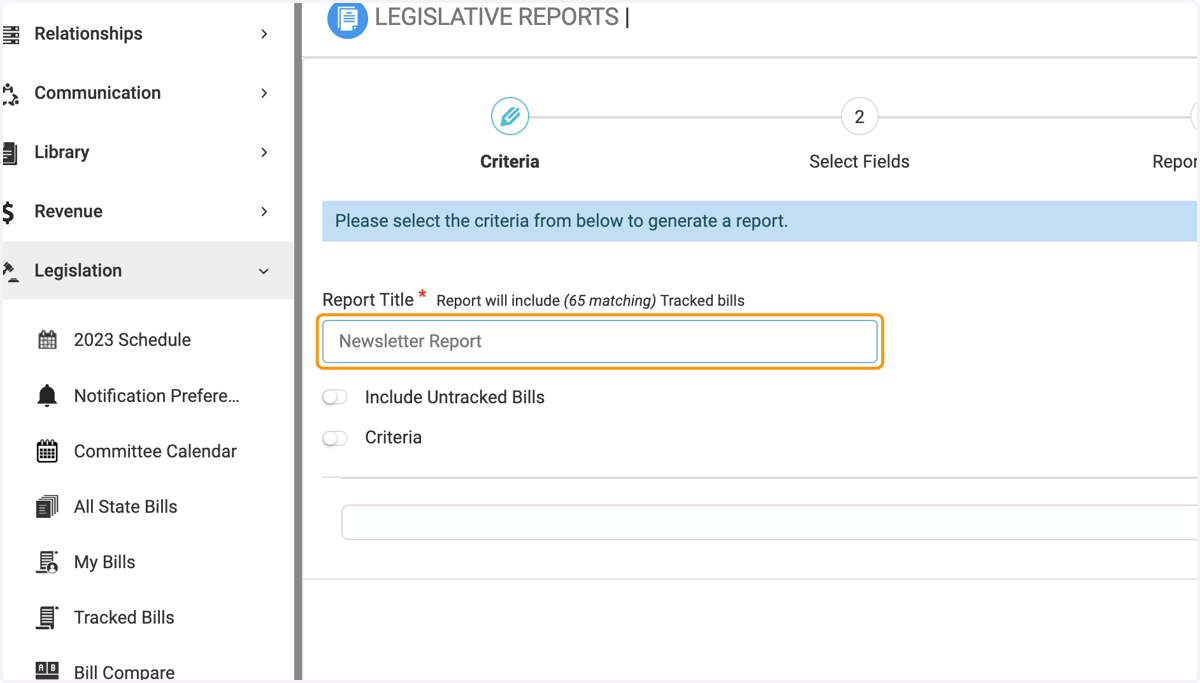Expand the Library menu chevron

click(x=264, y=152)
